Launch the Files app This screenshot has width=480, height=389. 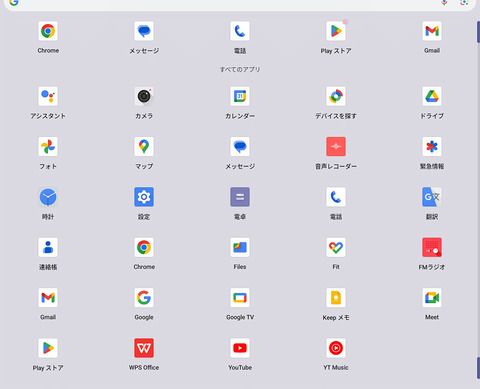coord(240,247)
